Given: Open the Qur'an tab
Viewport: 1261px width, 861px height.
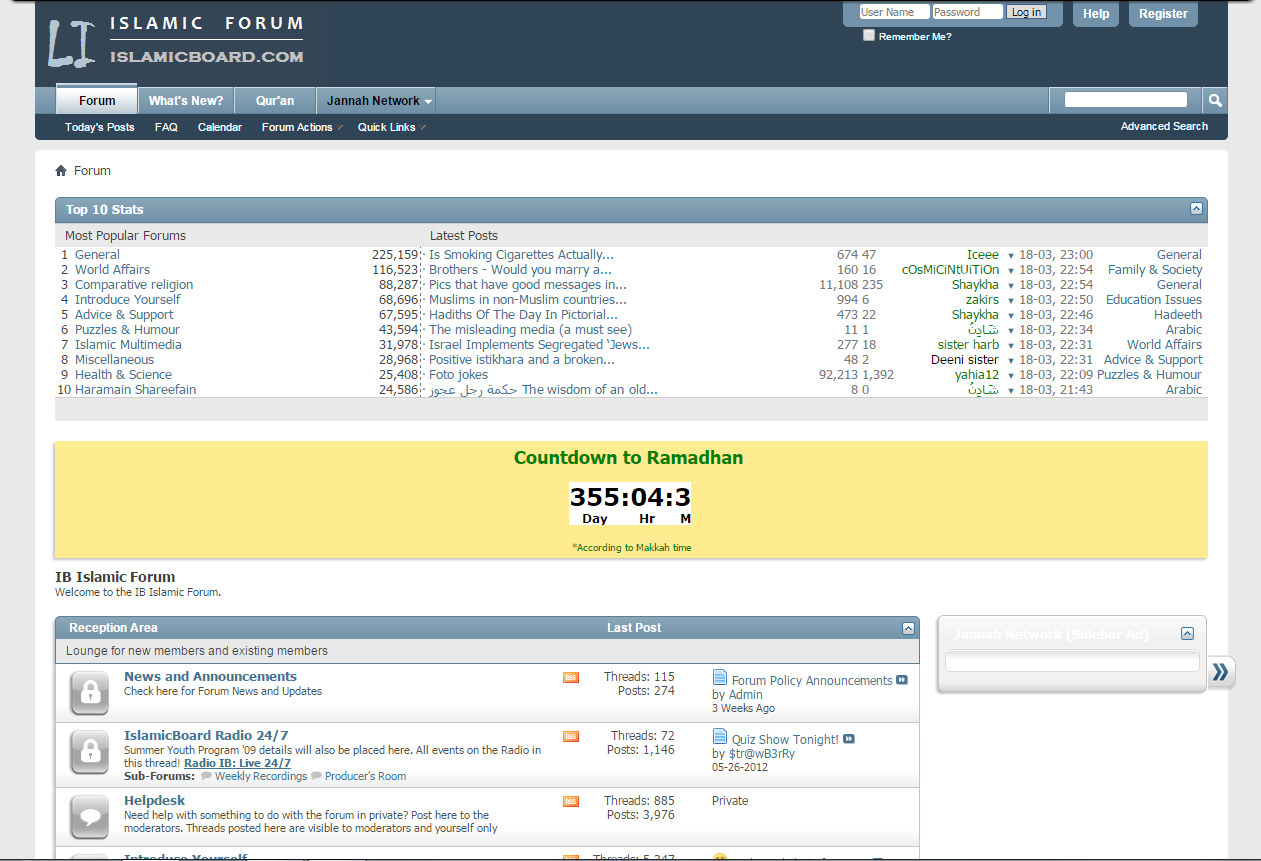Looking at the screenshot, I should click(275, 101).
